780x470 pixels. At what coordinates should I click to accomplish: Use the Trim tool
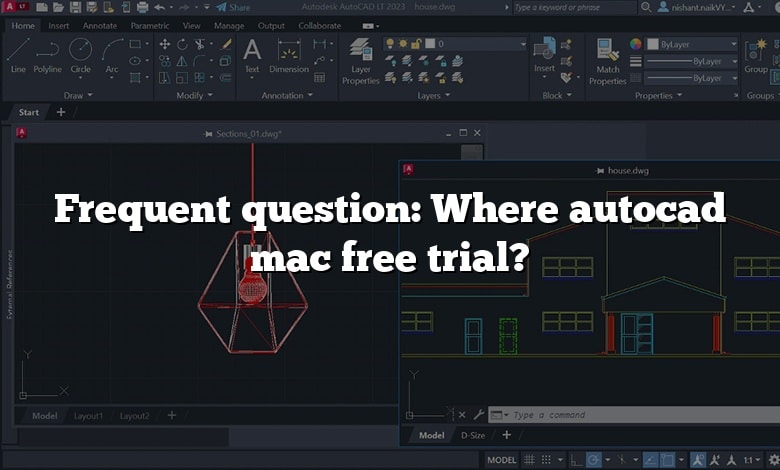[x=199, y=44]
